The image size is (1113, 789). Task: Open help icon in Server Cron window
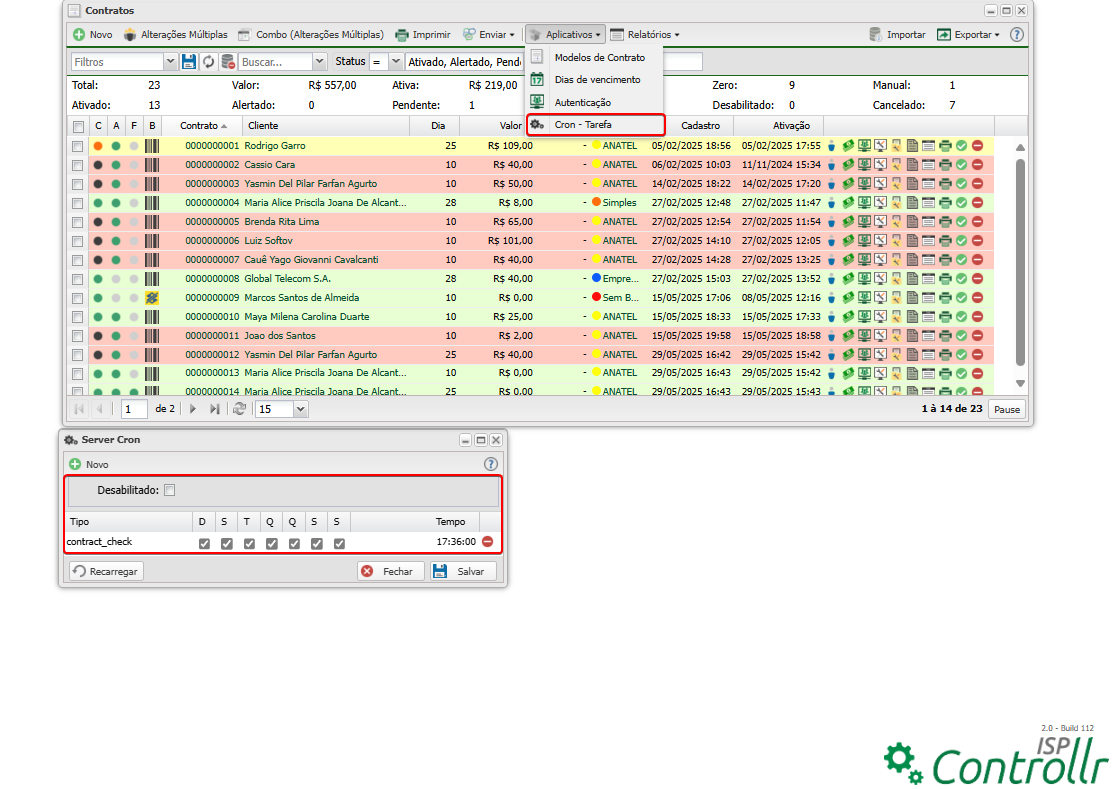point(491,464)
